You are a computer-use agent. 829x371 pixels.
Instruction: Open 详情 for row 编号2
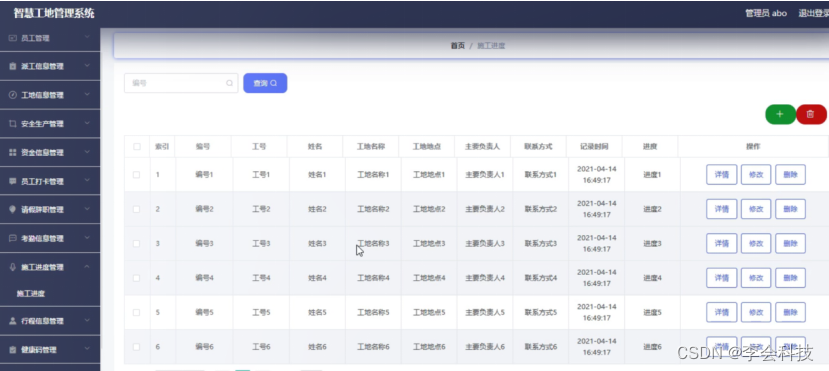click(721, 209)
